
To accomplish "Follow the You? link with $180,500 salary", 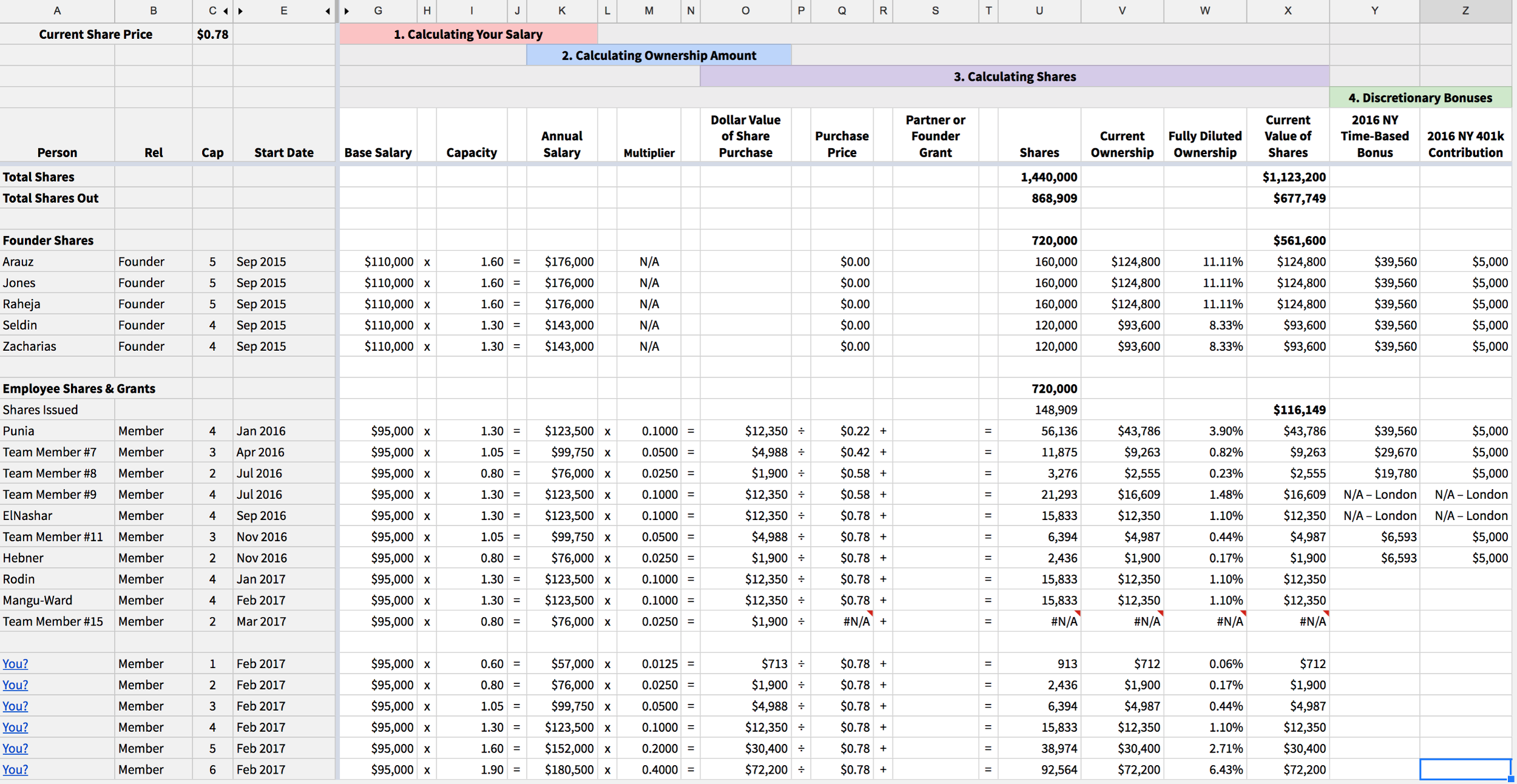I will pyautogui.click(x=15, y=770).
